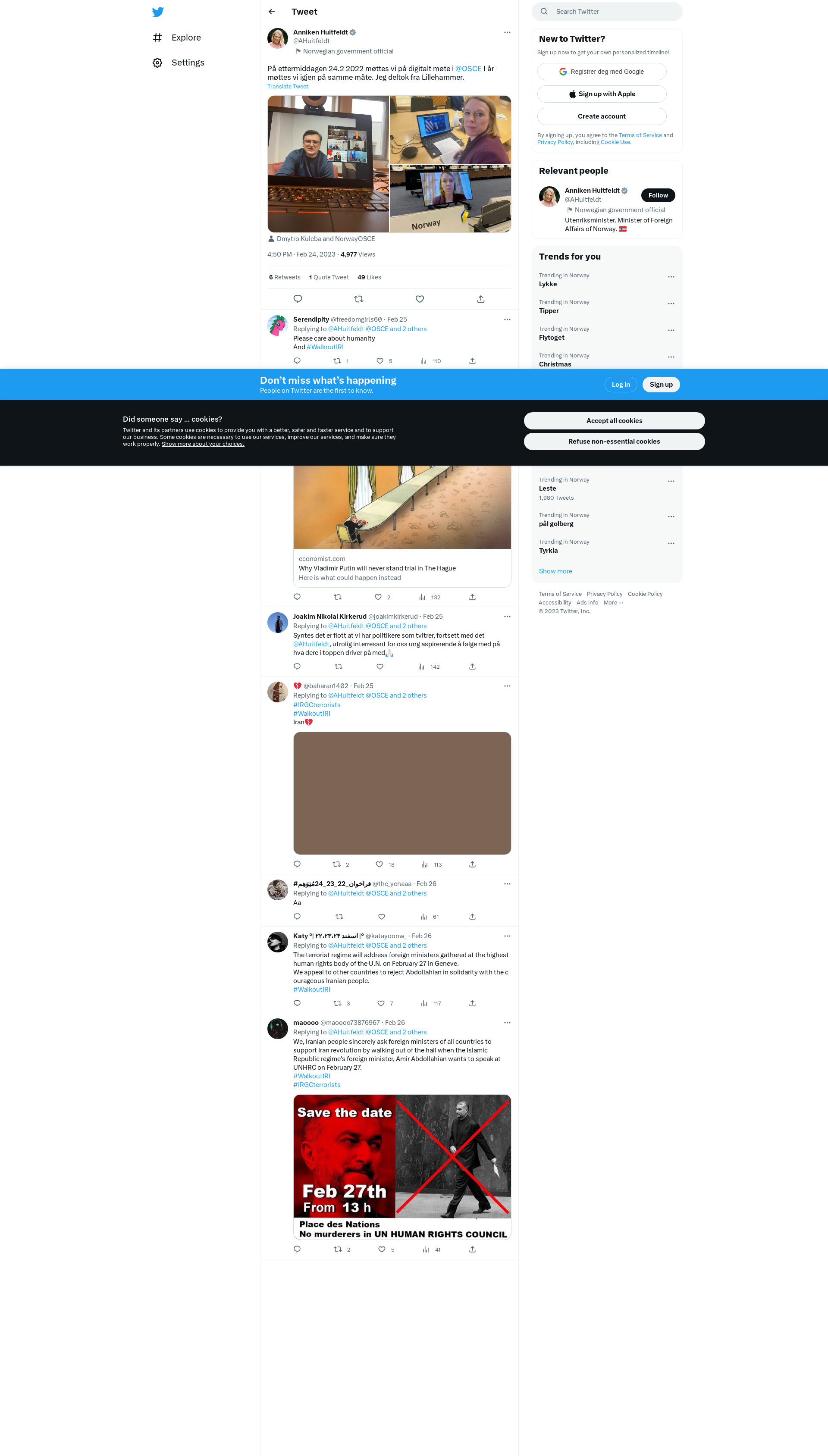Log in from the blue banner

click(621, 385)
